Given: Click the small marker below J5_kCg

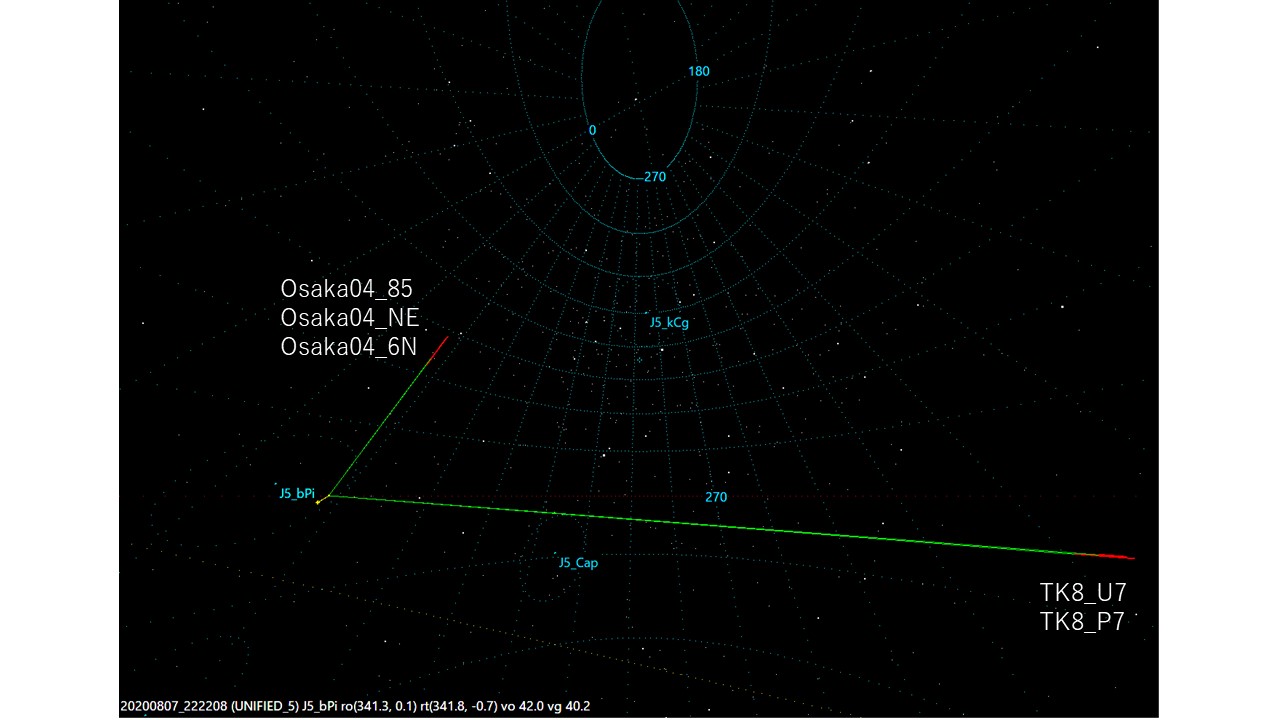Looking at the screenshot, I should [x=639, y=359].
